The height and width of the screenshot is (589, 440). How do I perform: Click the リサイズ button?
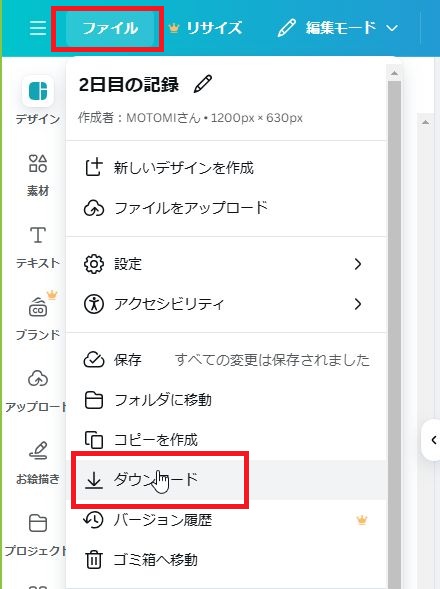pyautogui.click(x=206, y=28)
